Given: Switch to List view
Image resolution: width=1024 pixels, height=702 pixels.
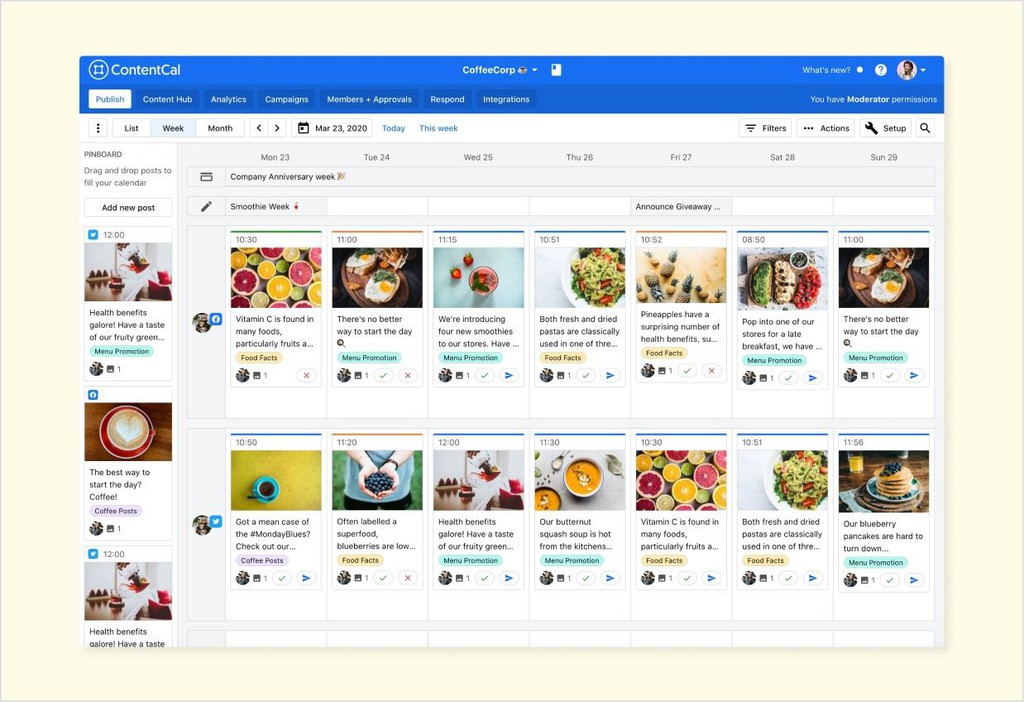Looking at the screenshot, I should point(131,128).
